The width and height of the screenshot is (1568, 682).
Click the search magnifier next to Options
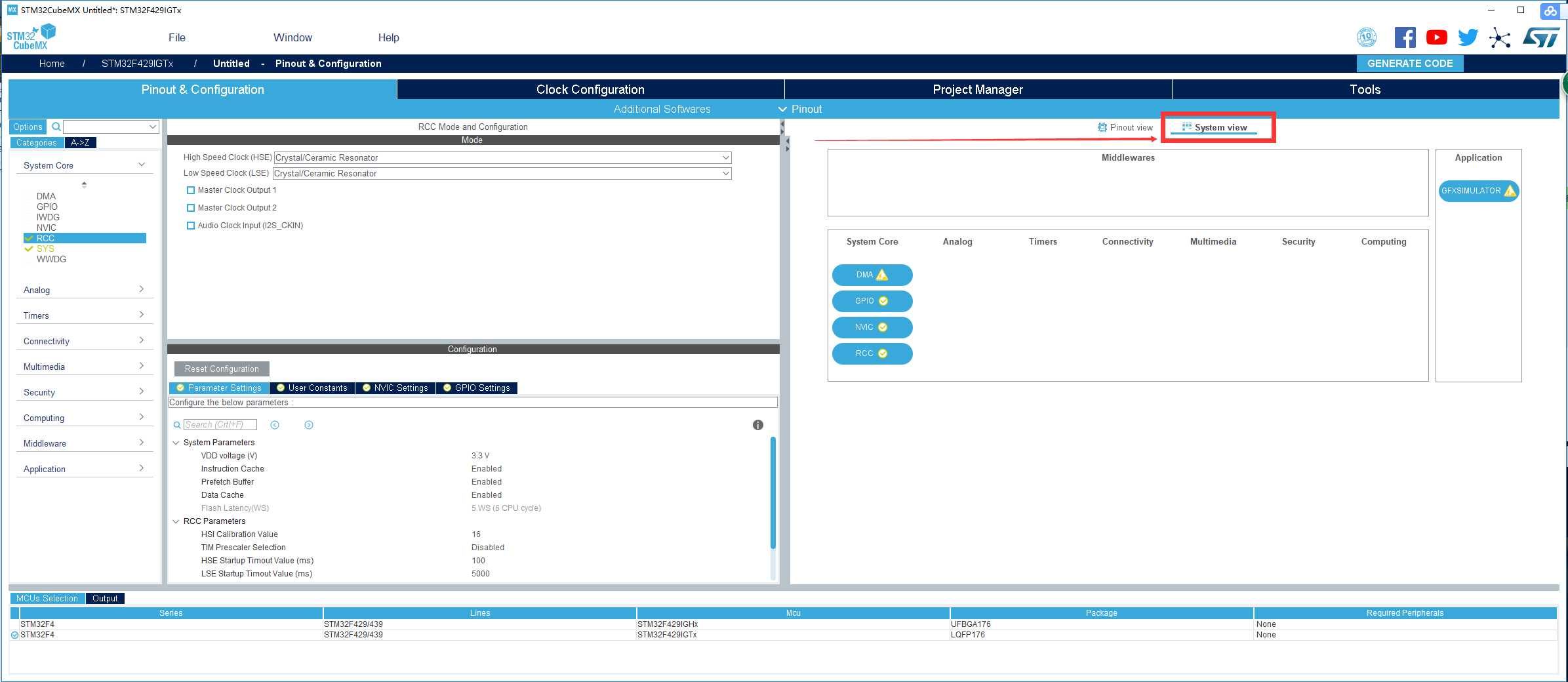pos(56,127)
